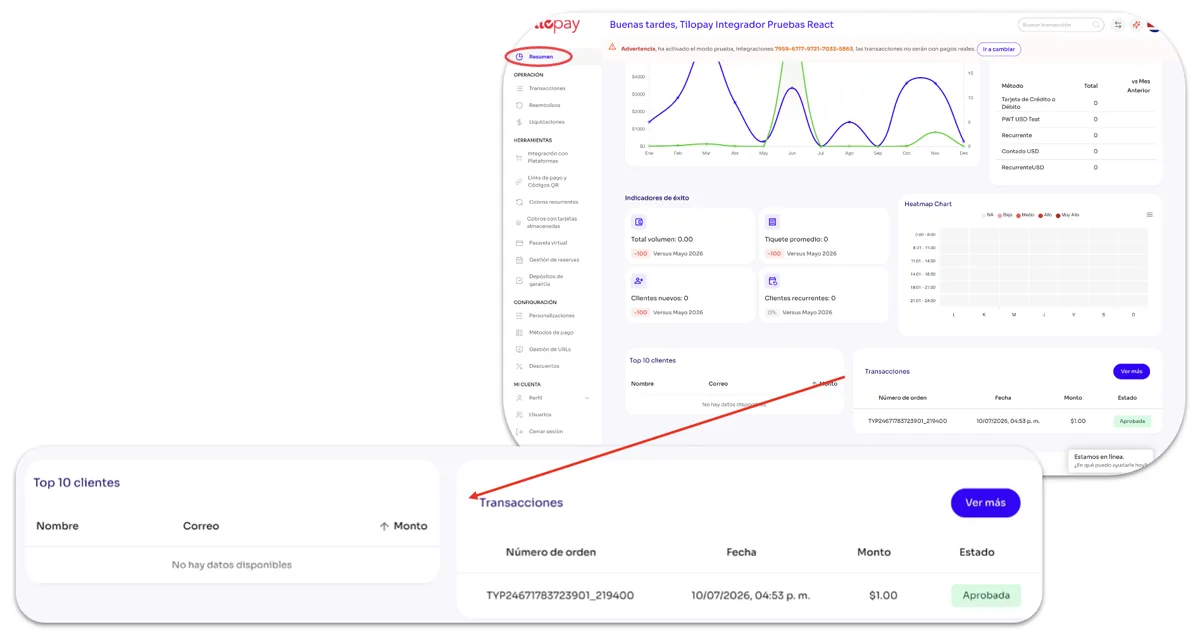
Task: Toggle the Muy Alto legend in Heatmap Chart
Action: [1068, 215]
